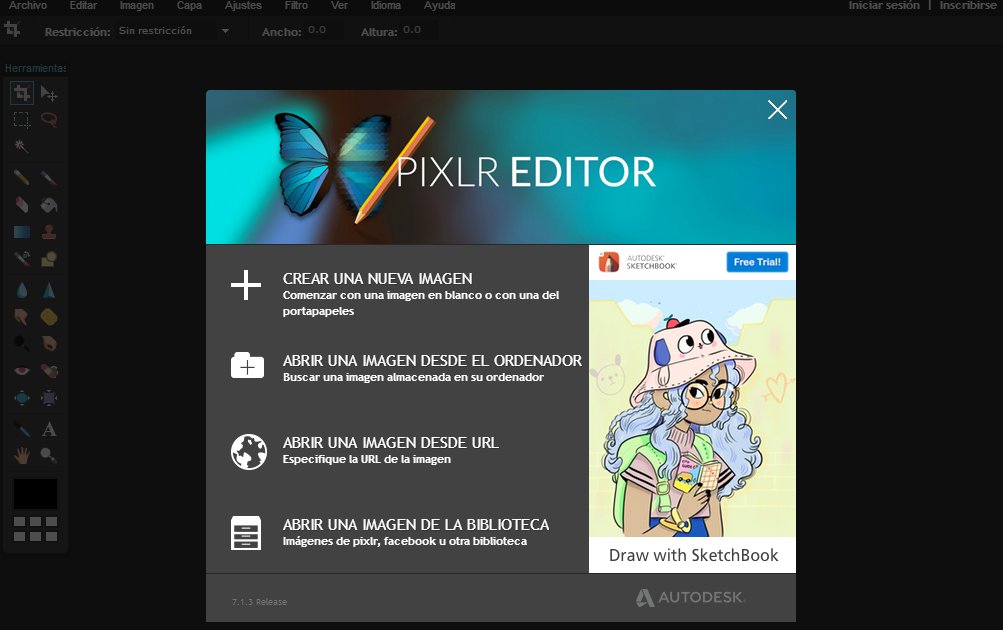Click the "7.1.3 Release" version text
The image size is (1003, 630).
click(x=259, y=602)
